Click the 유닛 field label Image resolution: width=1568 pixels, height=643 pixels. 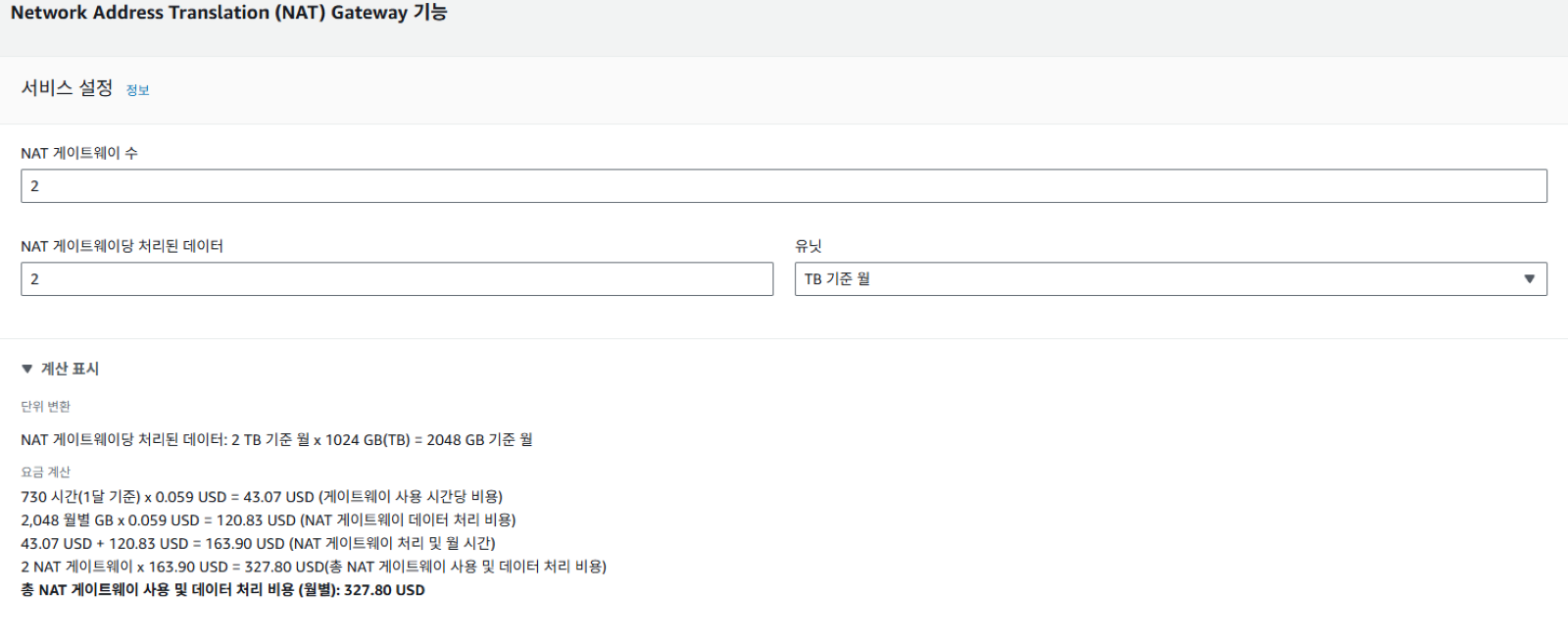click(808, 246)
